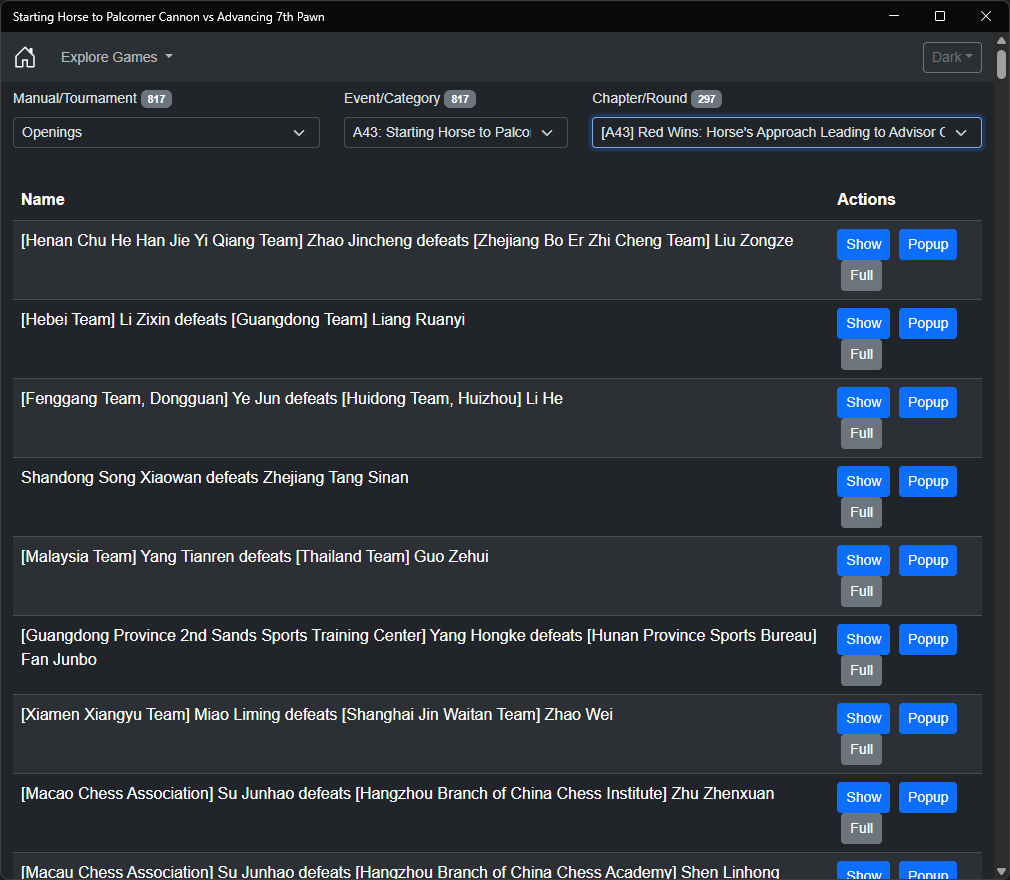
Task: Show the Miao Liming vs Zhao Wei game
Action: [863, 718]
